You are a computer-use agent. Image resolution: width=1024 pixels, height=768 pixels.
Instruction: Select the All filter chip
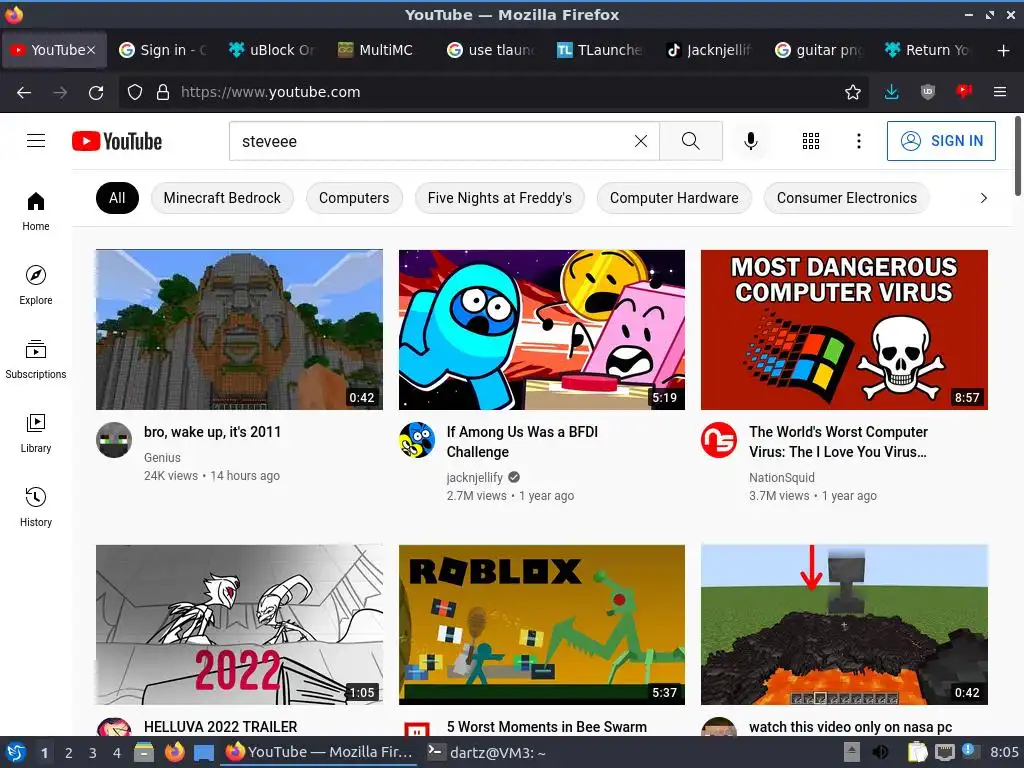point(117,198)
